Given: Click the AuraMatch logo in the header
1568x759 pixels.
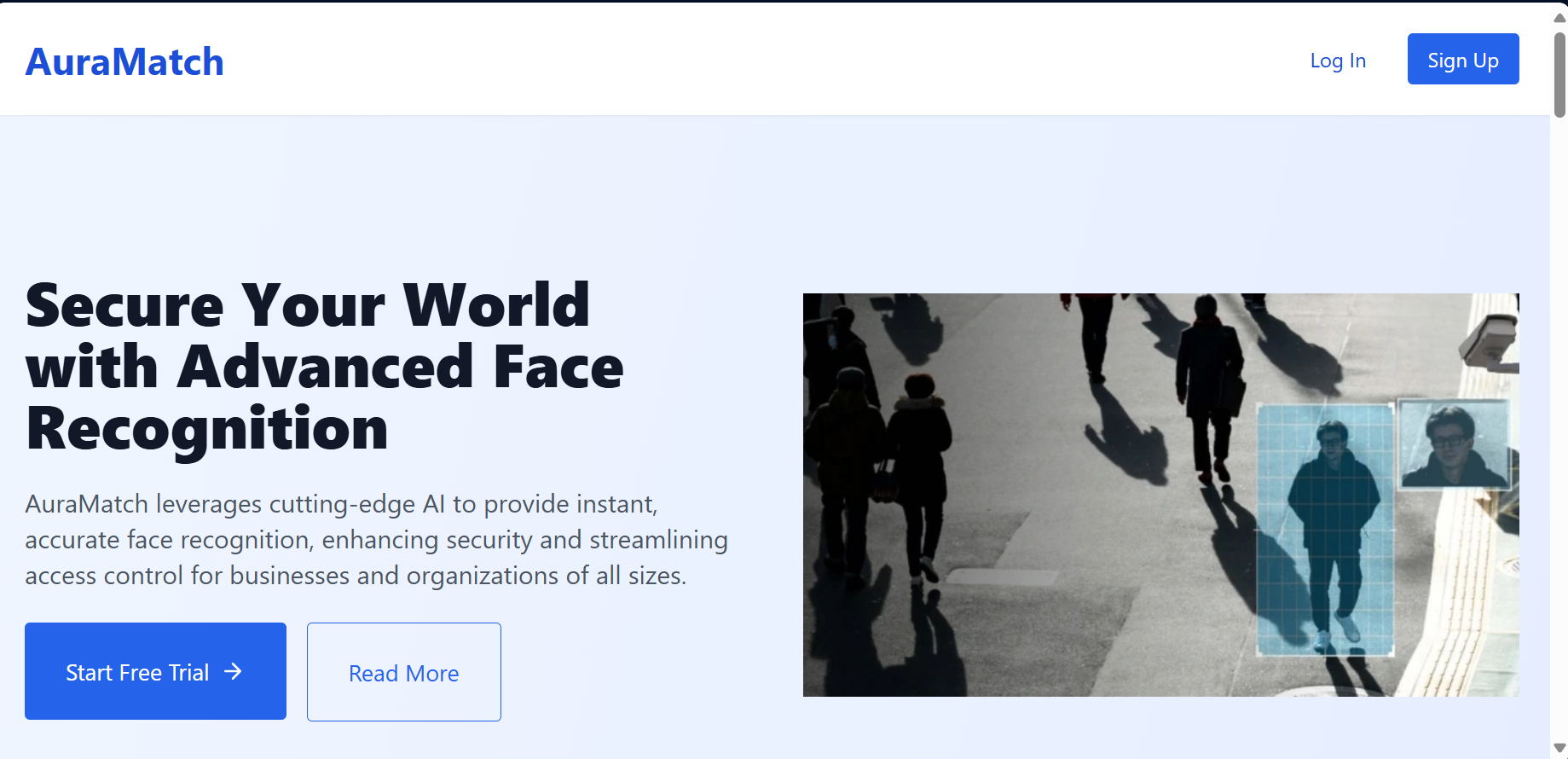Looking at the screenshot, I should (x=124, y=62).
